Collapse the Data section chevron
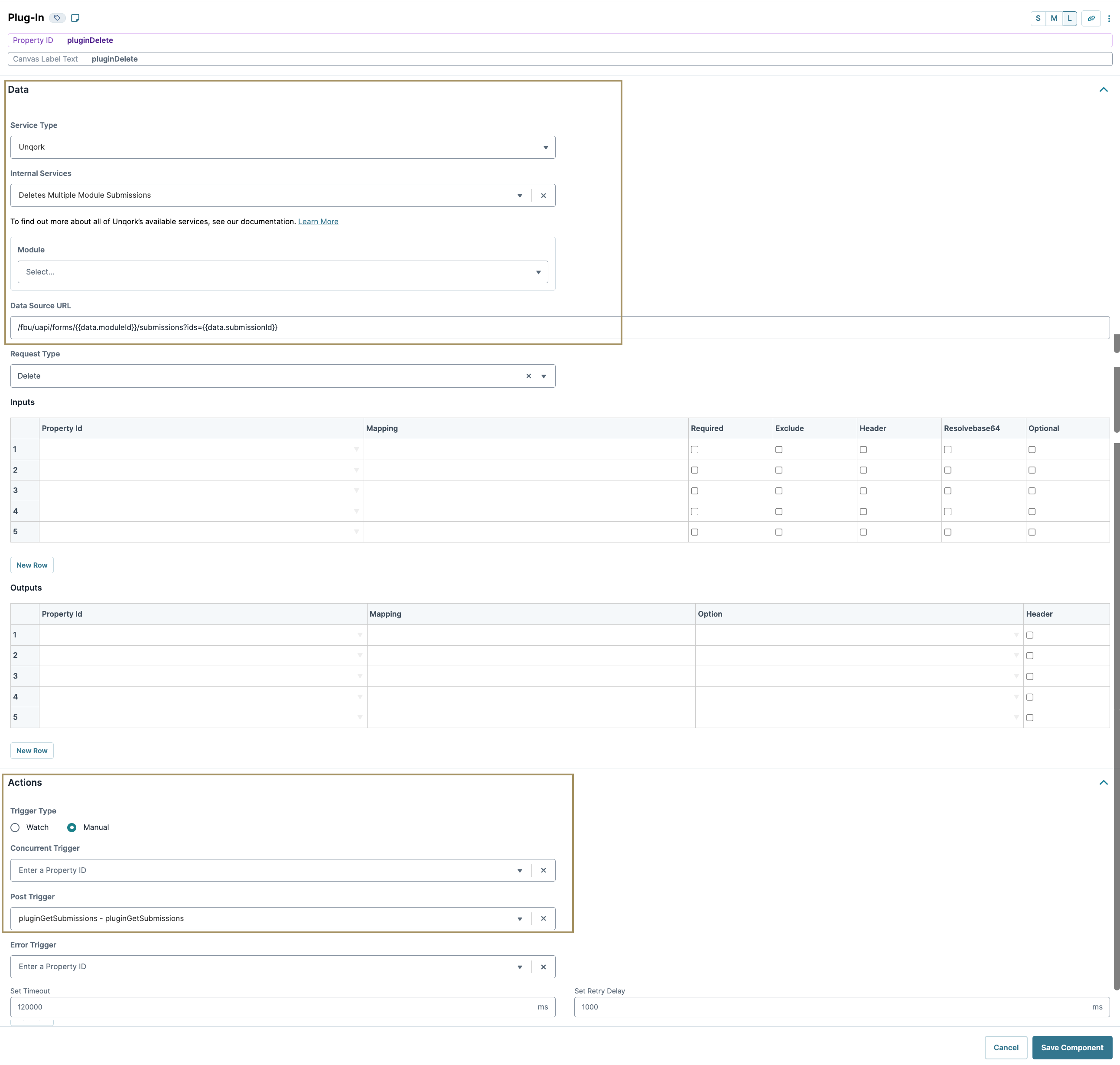 coord(1103,89)
